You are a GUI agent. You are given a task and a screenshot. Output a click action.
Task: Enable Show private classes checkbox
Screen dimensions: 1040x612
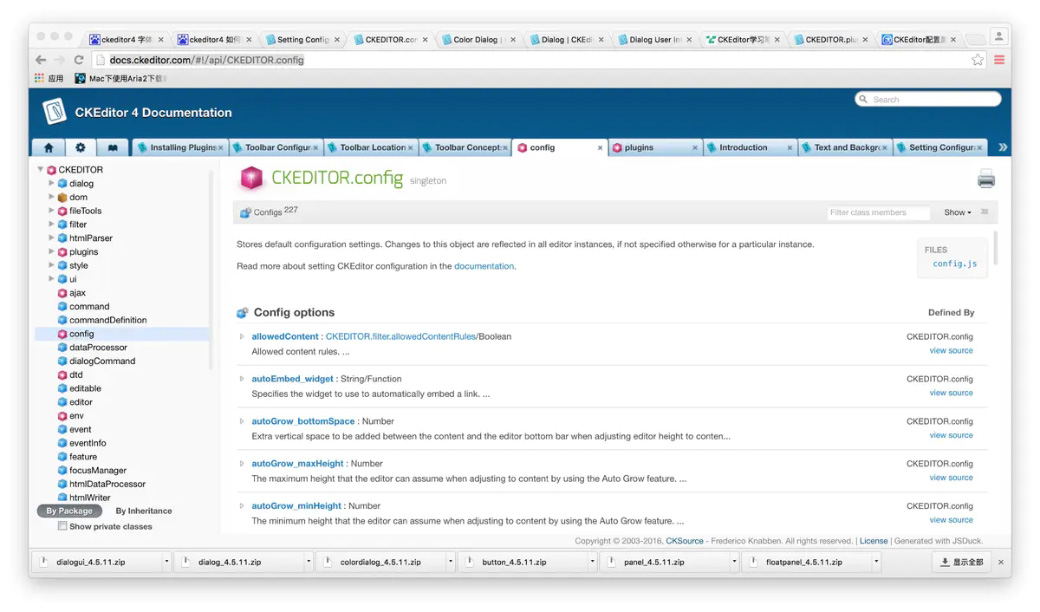63,526
